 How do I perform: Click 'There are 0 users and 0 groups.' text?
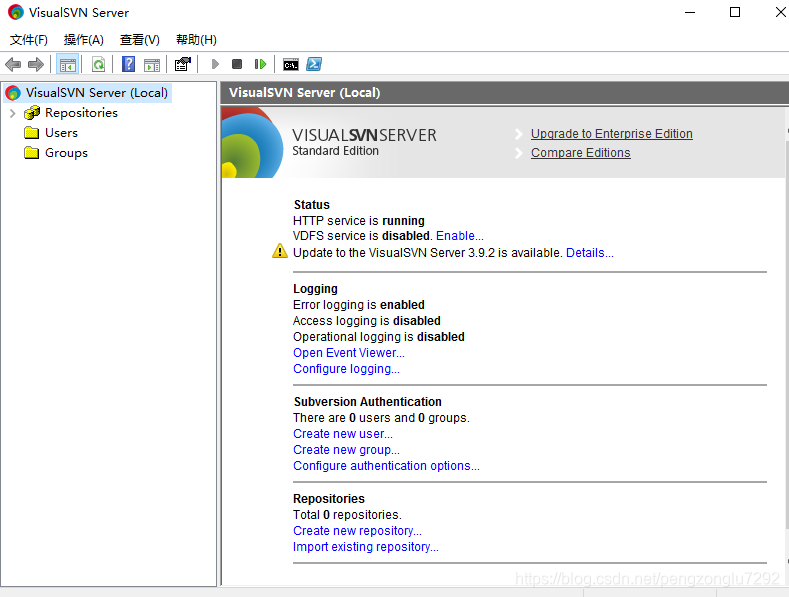(x=381, y=418)
